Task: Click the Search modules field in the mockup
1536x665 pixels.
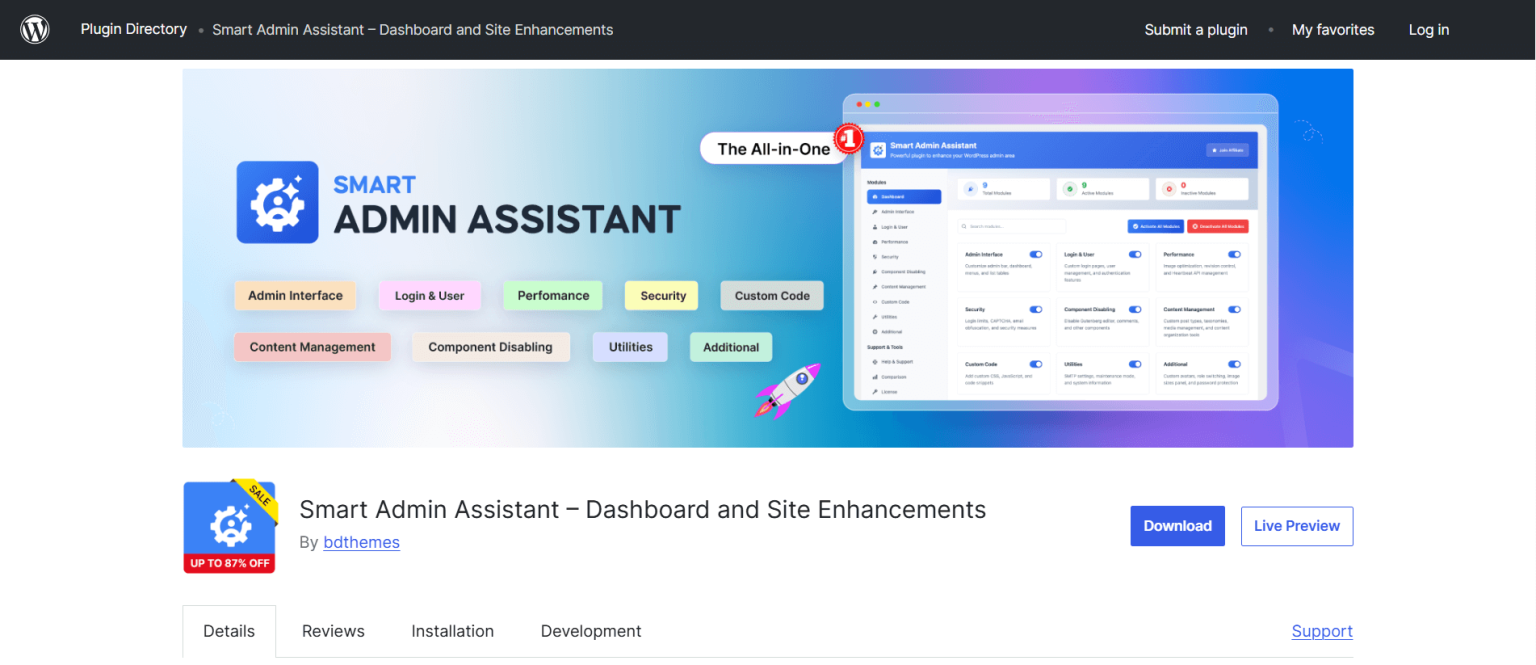Action: pos(1011,227)
